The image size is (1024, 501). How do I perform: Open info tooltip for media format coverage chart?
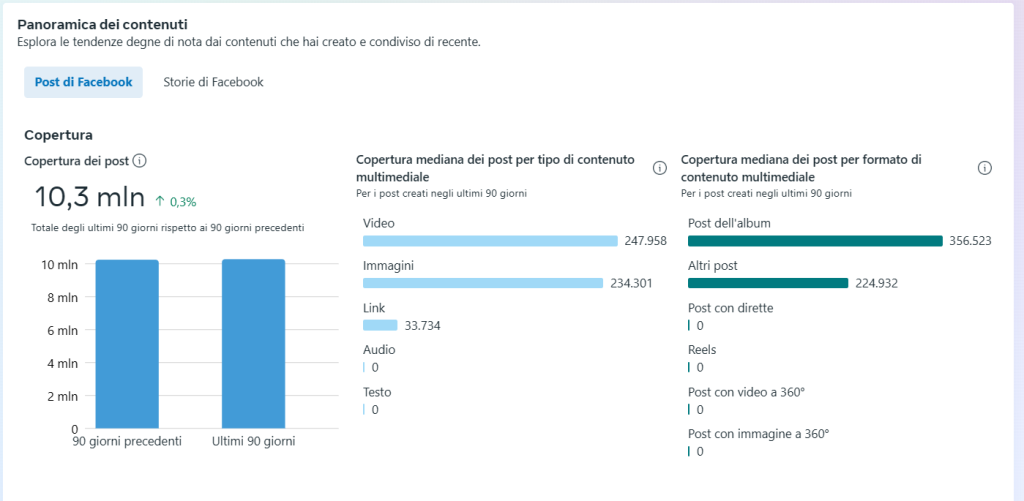[984, 168]
